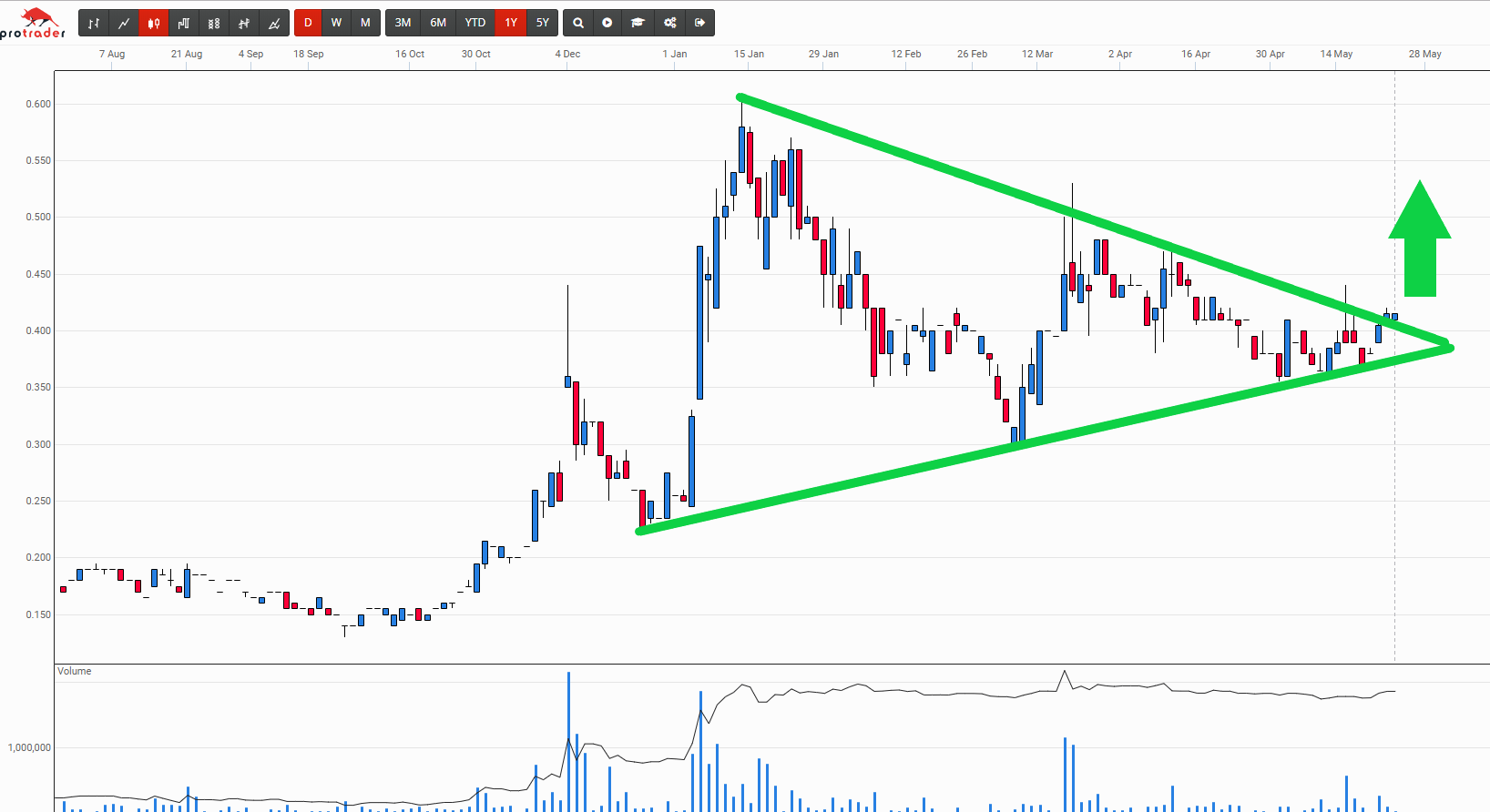This screenshot has width=1490, height=812.
Task: Select the OHLC bar chart type
Action: tap(94, 23)
